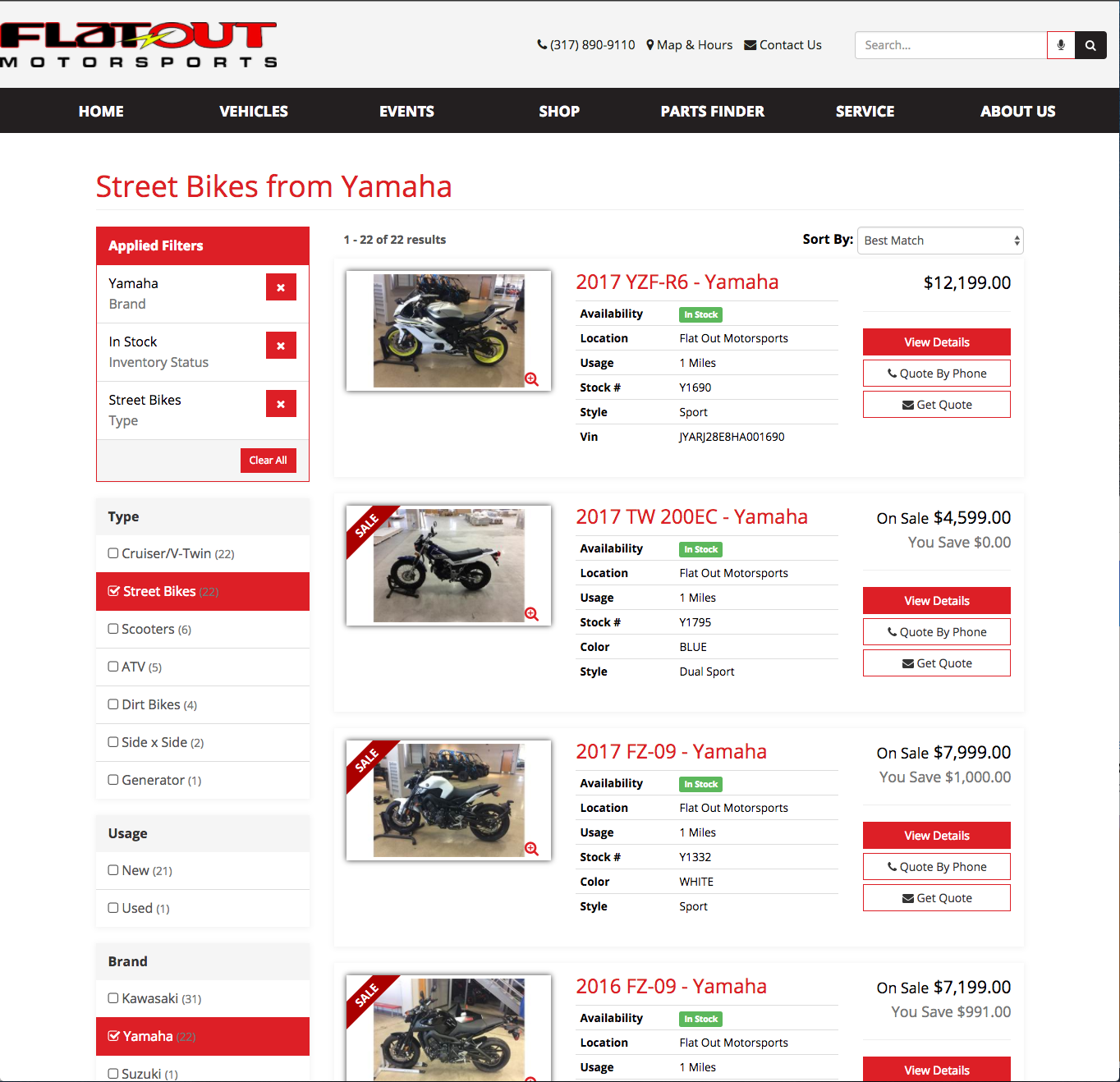This screenshot has width=1120, height=1082.
Task: Check the Side x Side type filter
Action: click(113, 742)
